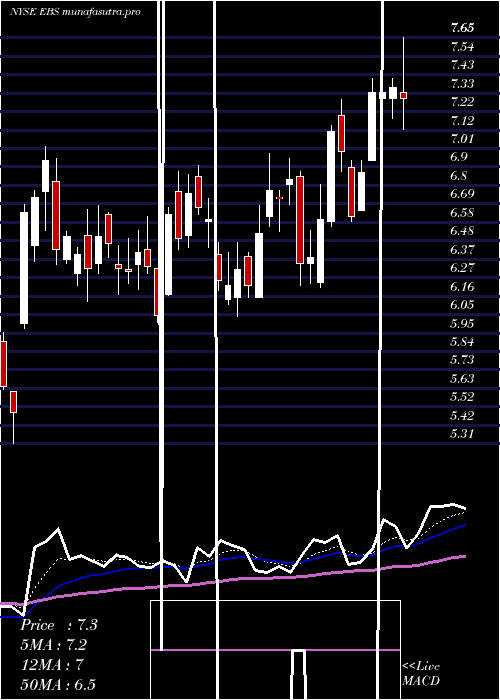Click the 6.9 price axis label
Viewport: 500px width, 700px height.
coord(459,157)
